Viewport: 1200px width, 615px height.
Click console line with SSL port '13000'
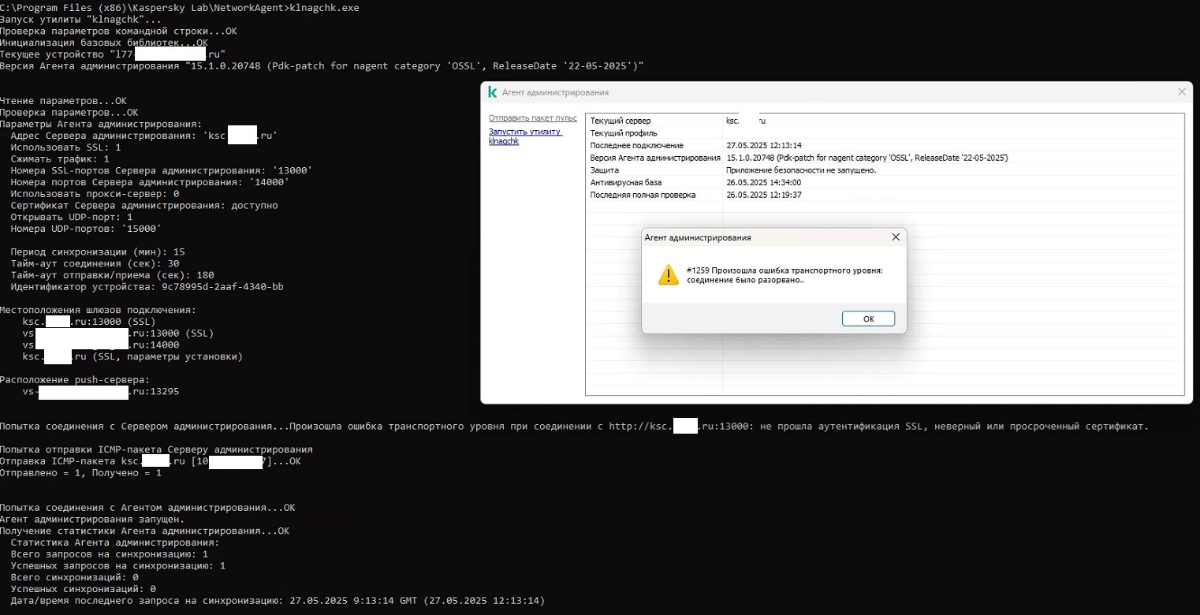(x=161, y=170)
